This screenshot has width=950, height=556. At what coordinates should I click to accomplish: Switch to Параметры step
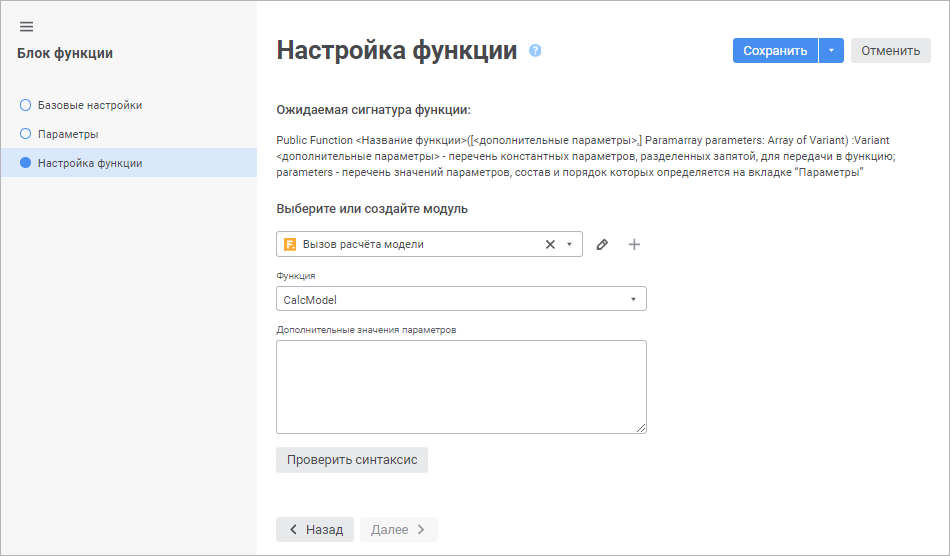pos(68,134)
